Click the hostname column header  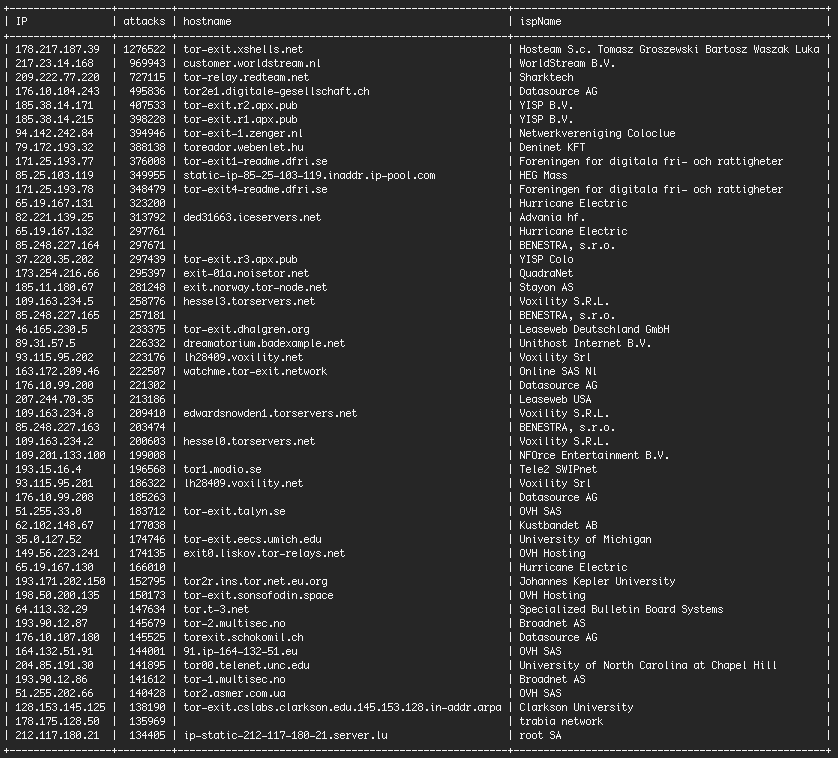[211, 21]
